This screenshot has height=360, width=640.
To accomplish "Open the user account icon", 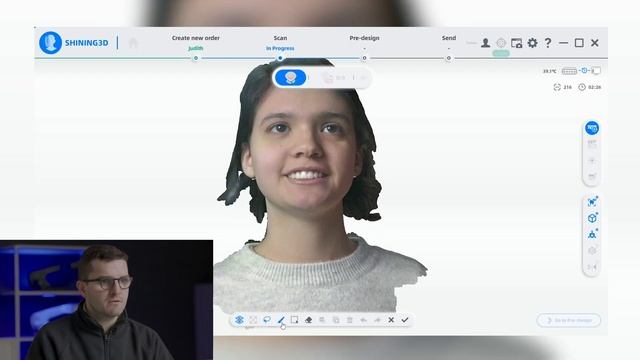I will [x=485, y=43].
